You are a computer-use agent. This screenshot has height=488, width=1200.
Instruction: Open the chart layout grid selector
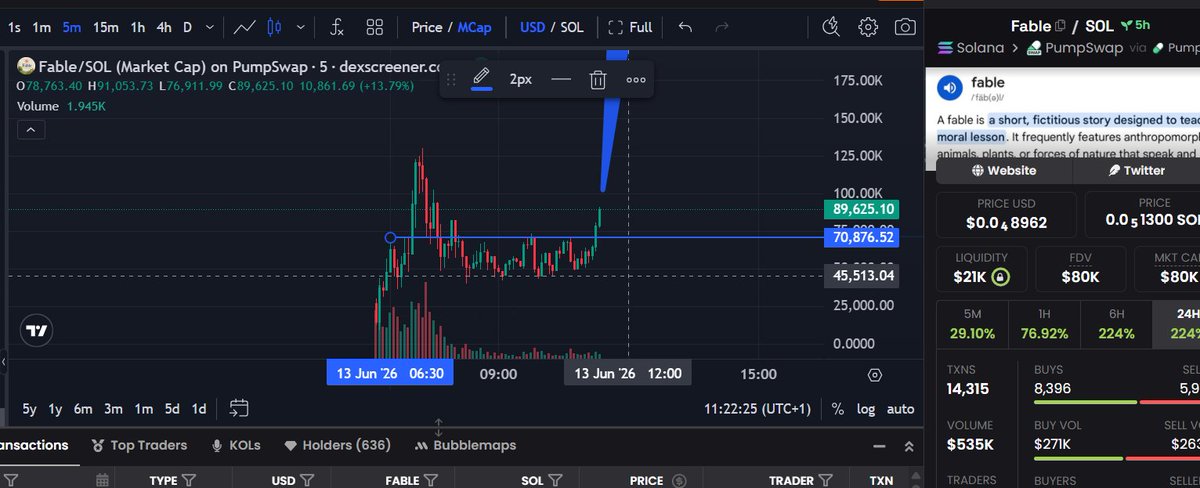pos(375,27)
